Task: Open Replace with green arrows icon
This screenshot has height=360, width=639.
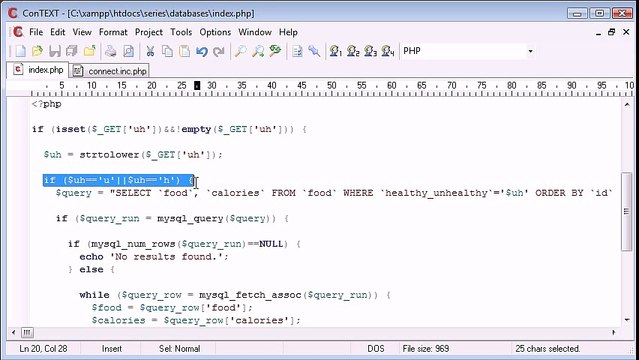Action: [275, 51]
